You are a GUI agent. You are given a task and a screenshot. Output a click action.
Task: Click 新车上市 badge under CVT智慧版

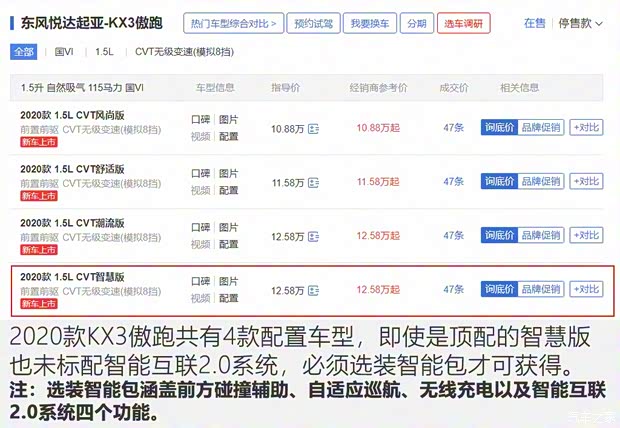coord(39,304)
